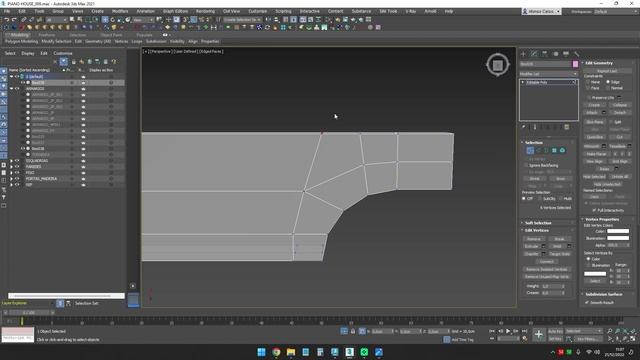The height and width of the screenshot is (360, 640).
Task: Expand the Soft Selection rollout
Action: 538,223
